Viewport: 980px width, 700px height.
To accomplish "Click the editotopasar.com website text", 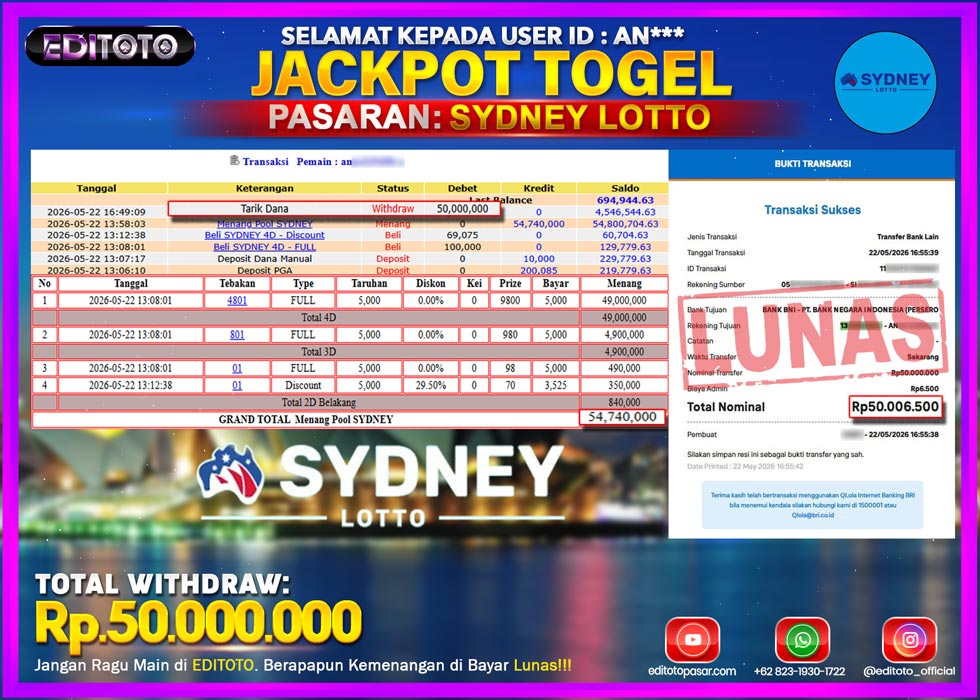I will coord(692,671).
